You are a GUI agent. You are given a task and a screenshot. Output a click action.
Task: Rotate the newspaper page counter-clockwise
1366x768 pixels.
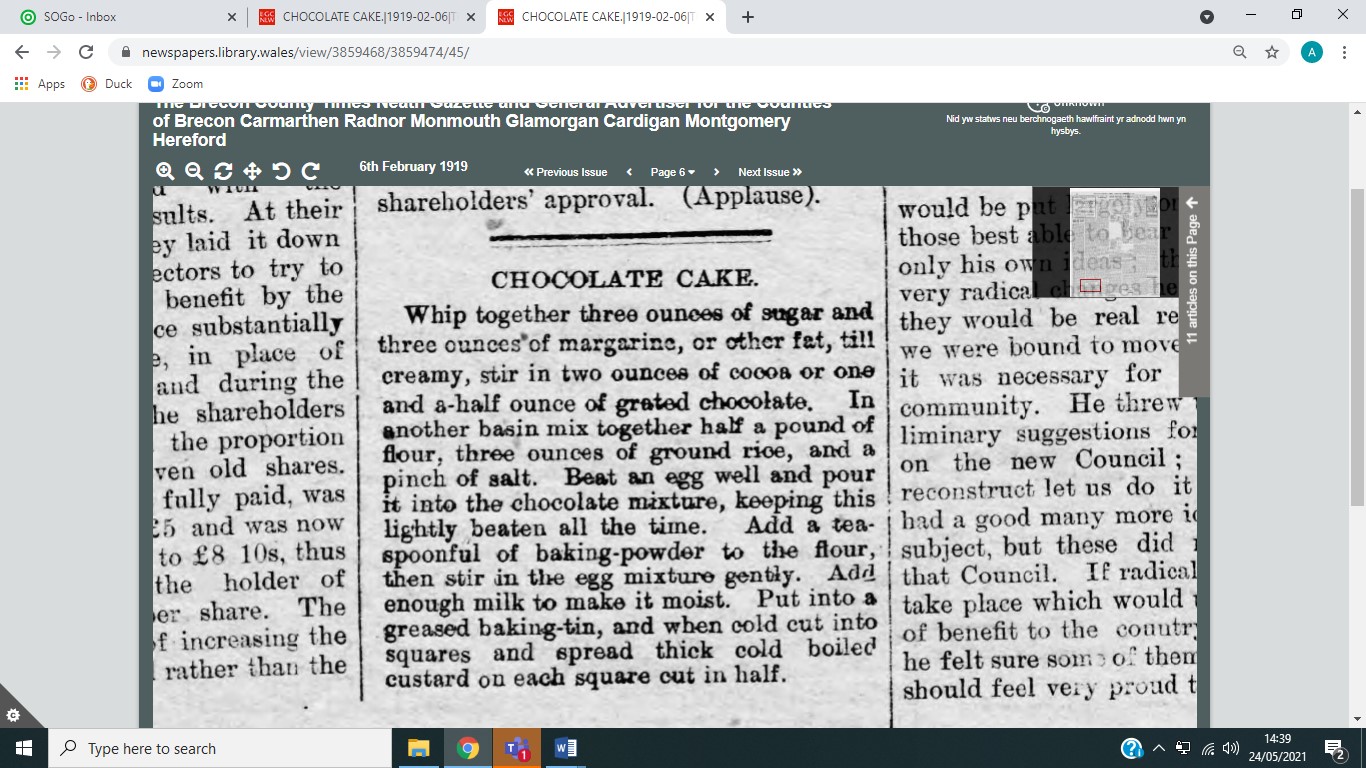pyautogui.click(x=280, y=171)
